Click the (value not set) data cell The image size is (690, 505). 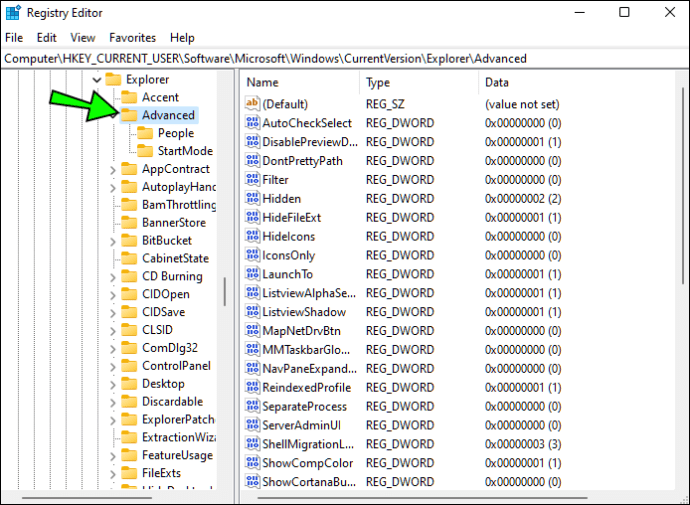pyautogui.click(x=522, y=104)
